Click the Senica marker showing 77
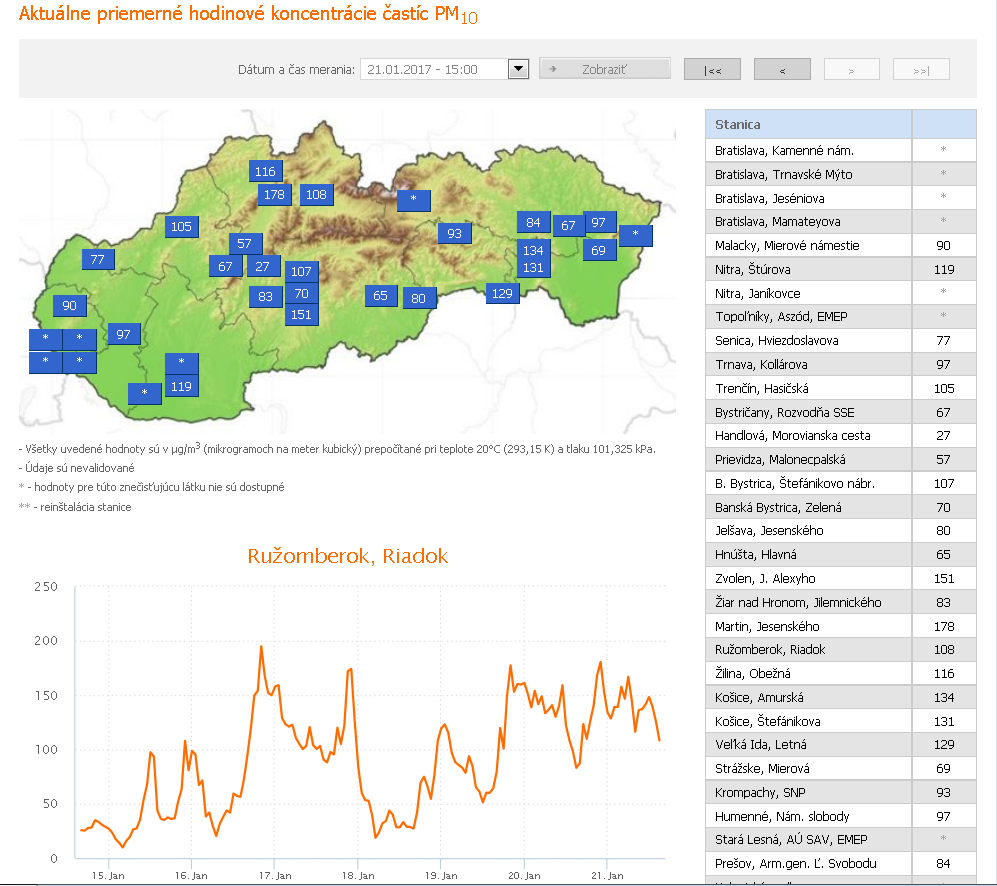Image resolution: width=997 pixels, height=886 pixels. pos(98,259)
